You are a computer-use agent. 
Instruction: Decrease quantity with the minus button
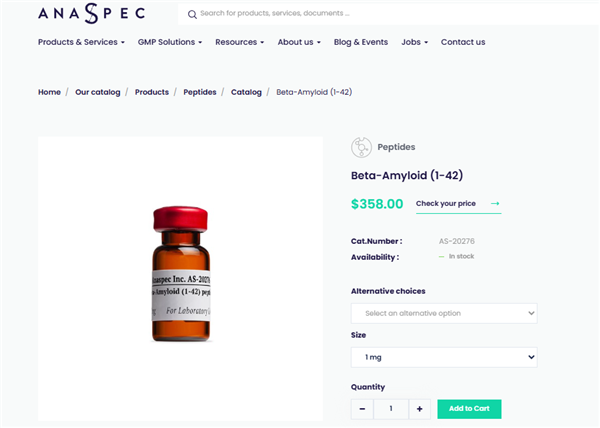362,409
